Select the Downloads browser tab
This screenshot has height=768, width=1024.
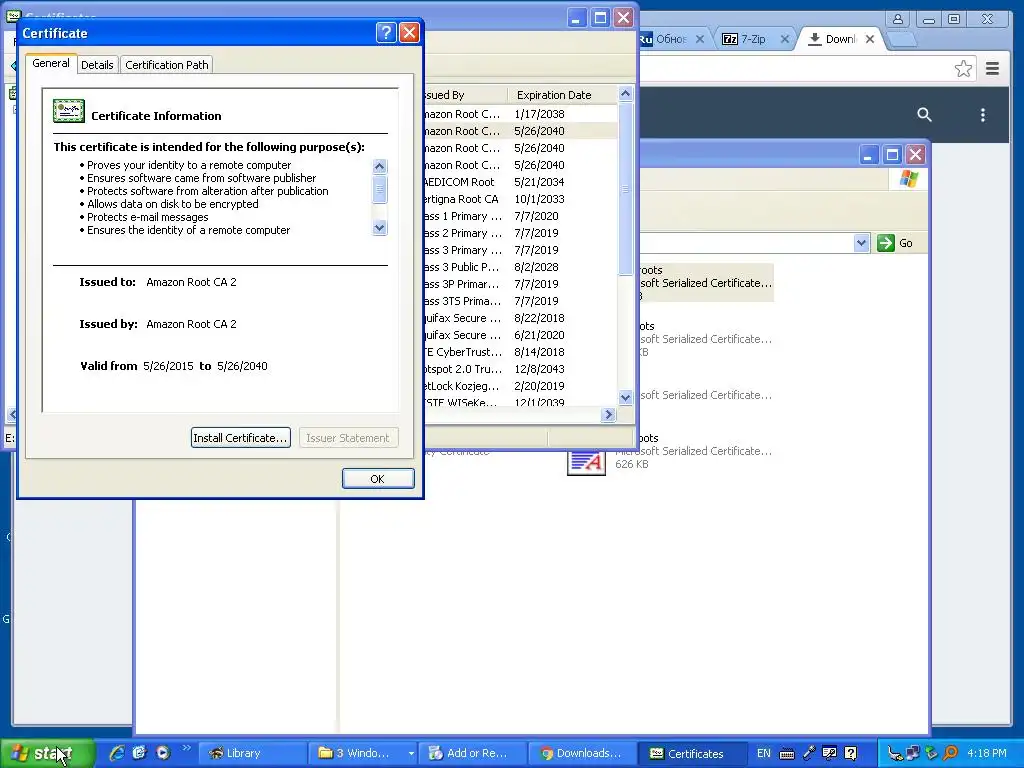[x=840, y=39]
